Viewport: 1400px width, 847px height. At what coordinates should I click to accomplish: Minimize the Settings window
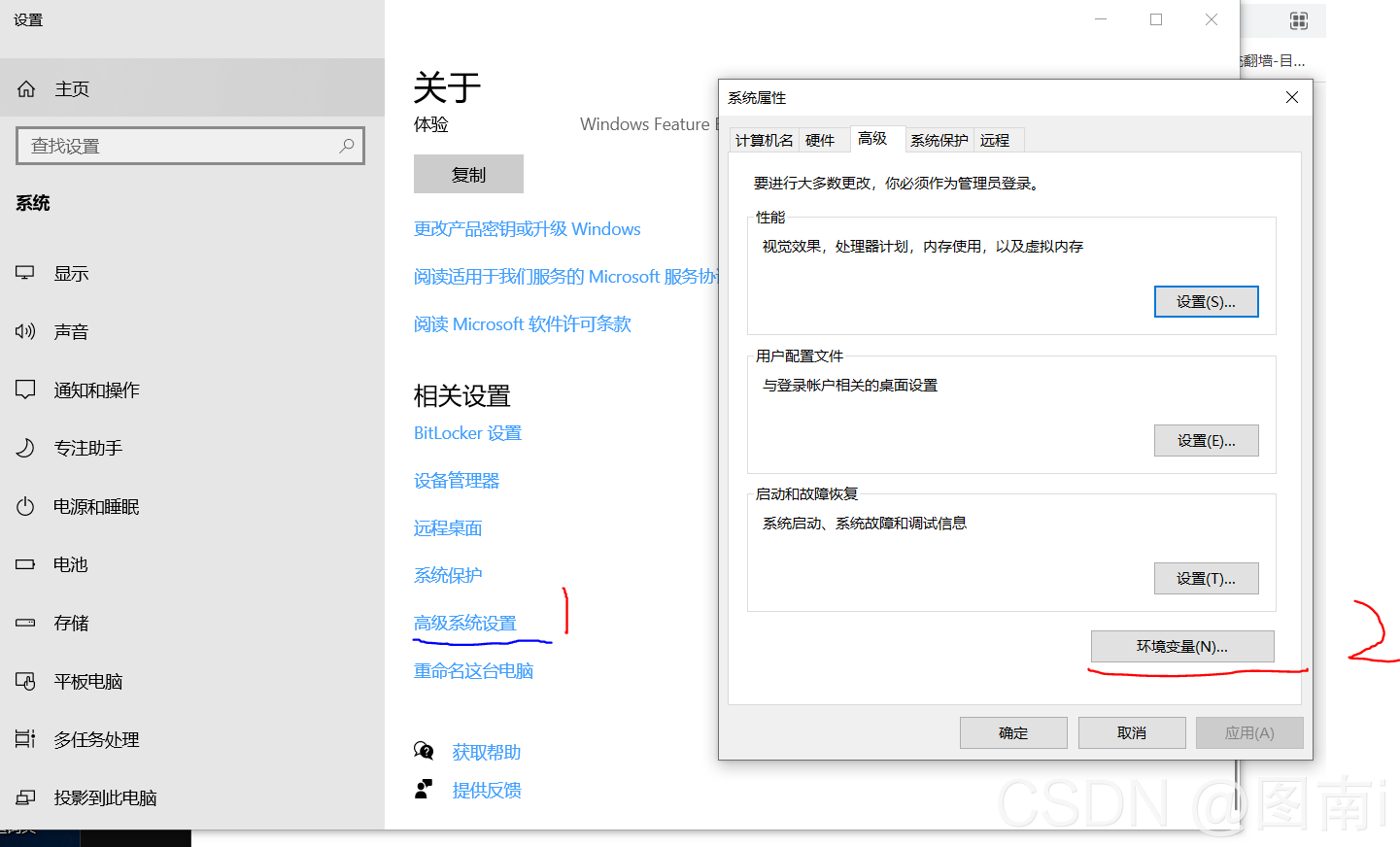point(1101,19)
